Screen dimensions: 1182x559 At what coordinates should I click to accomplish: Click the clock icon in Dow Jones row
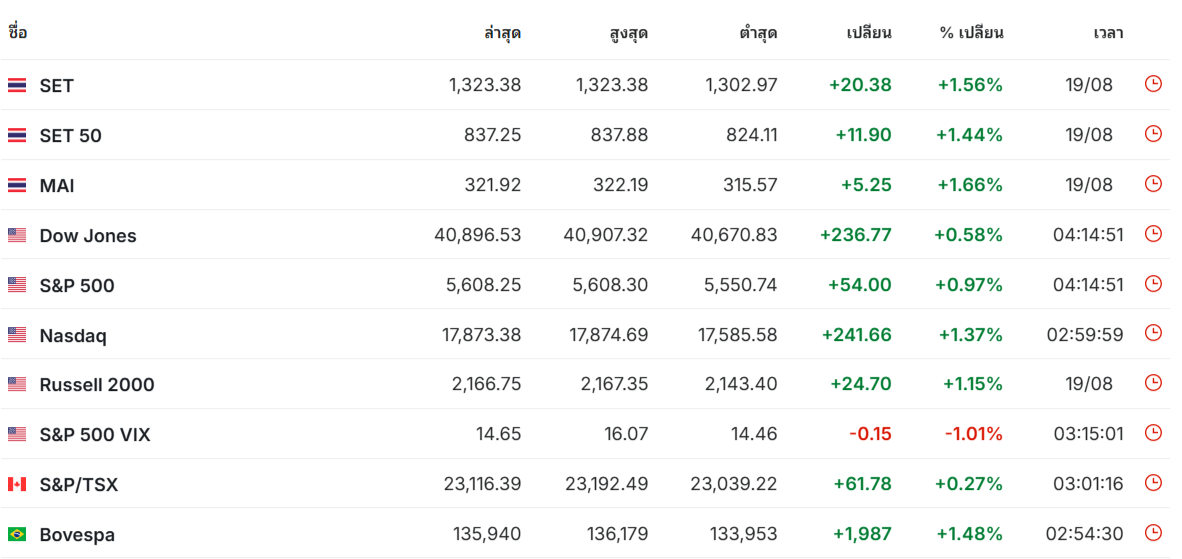(1153, 234)
